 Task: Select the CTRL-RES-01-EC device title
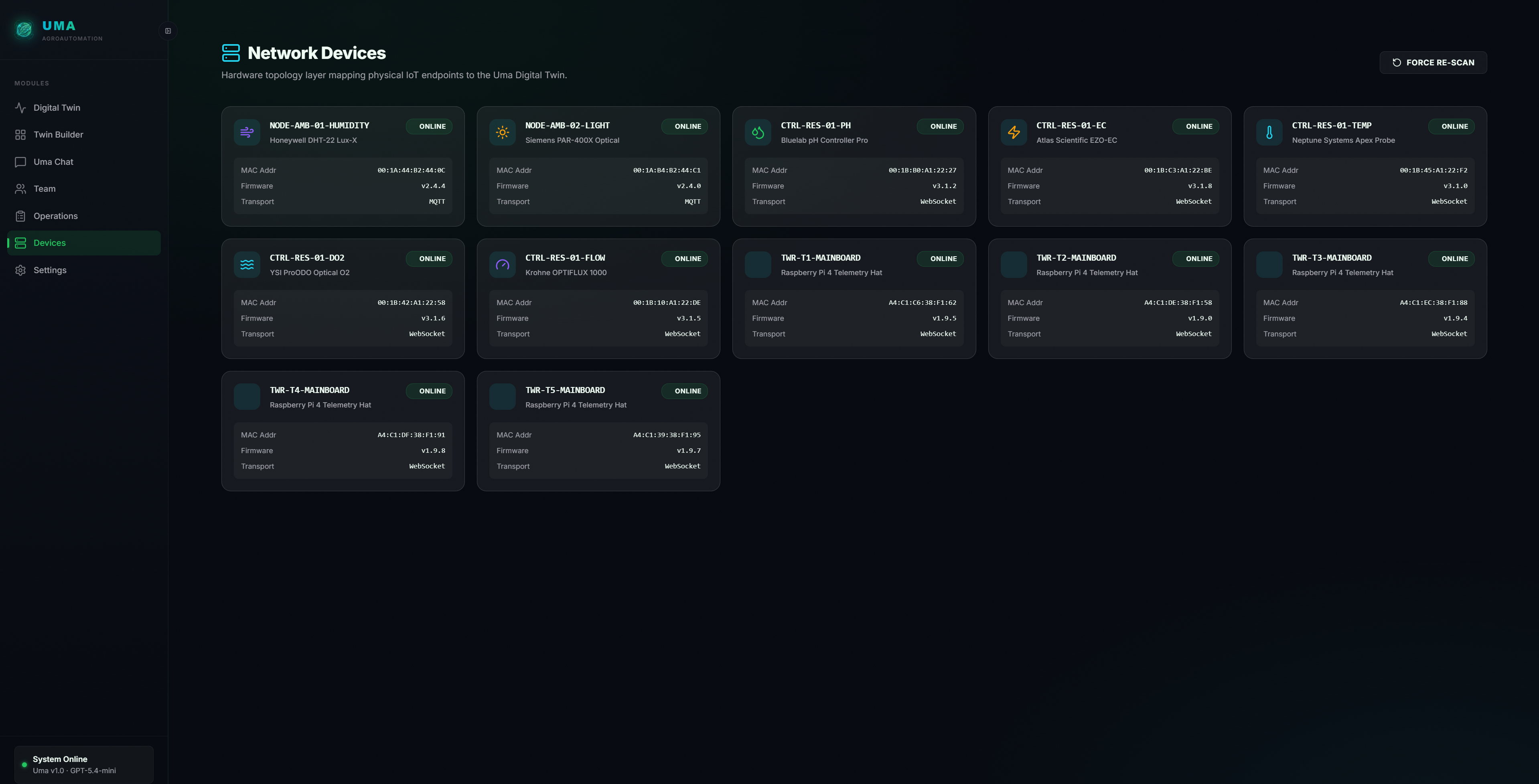[x=1071, y=126]
